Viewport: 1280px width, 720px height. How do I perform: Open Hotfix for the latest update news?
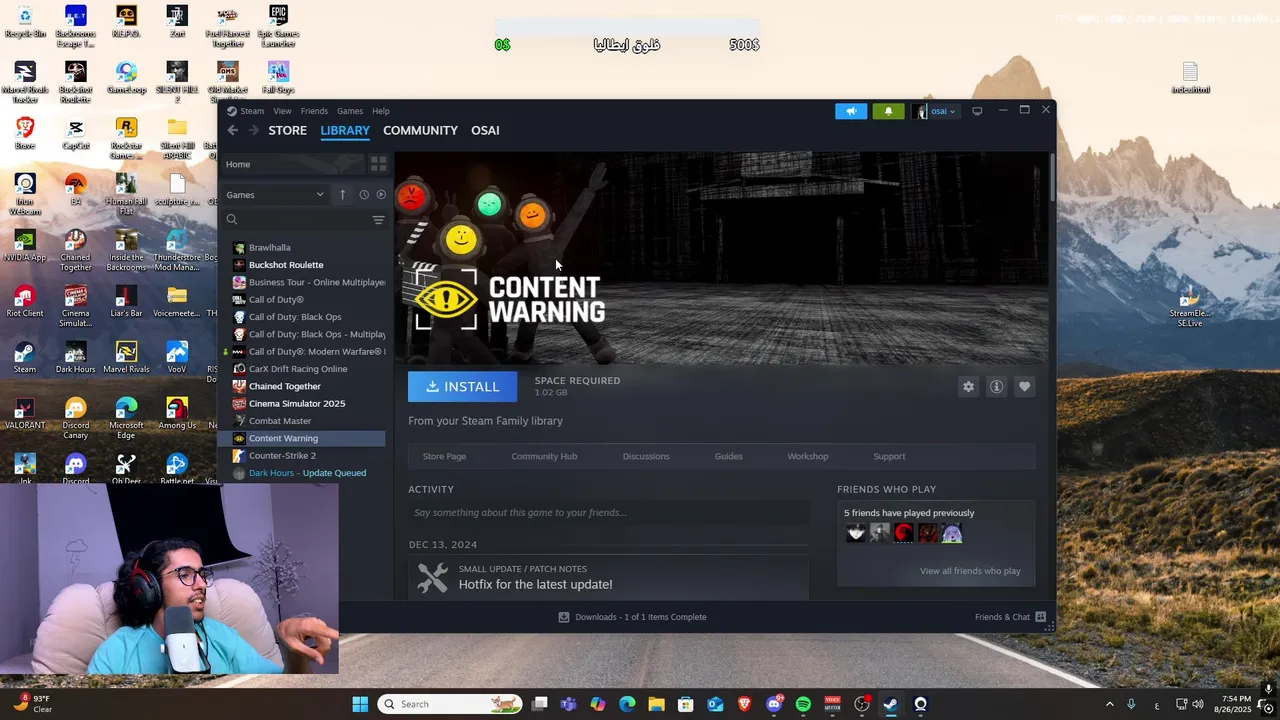pyautogui.click(x=535, y=584)
